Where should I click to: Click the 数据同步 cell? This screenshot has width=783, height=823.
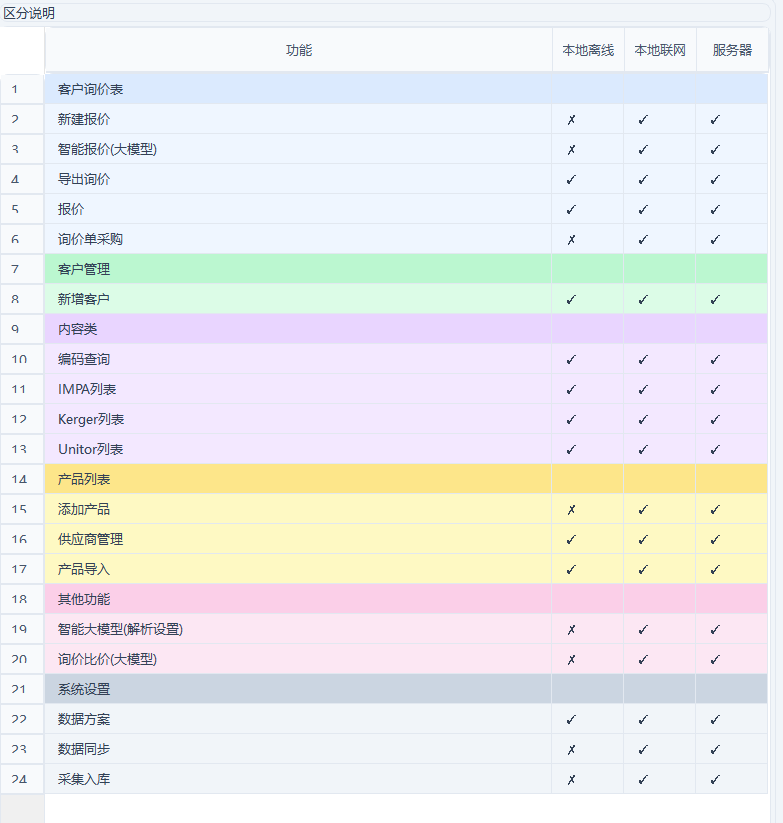(298, 749)
